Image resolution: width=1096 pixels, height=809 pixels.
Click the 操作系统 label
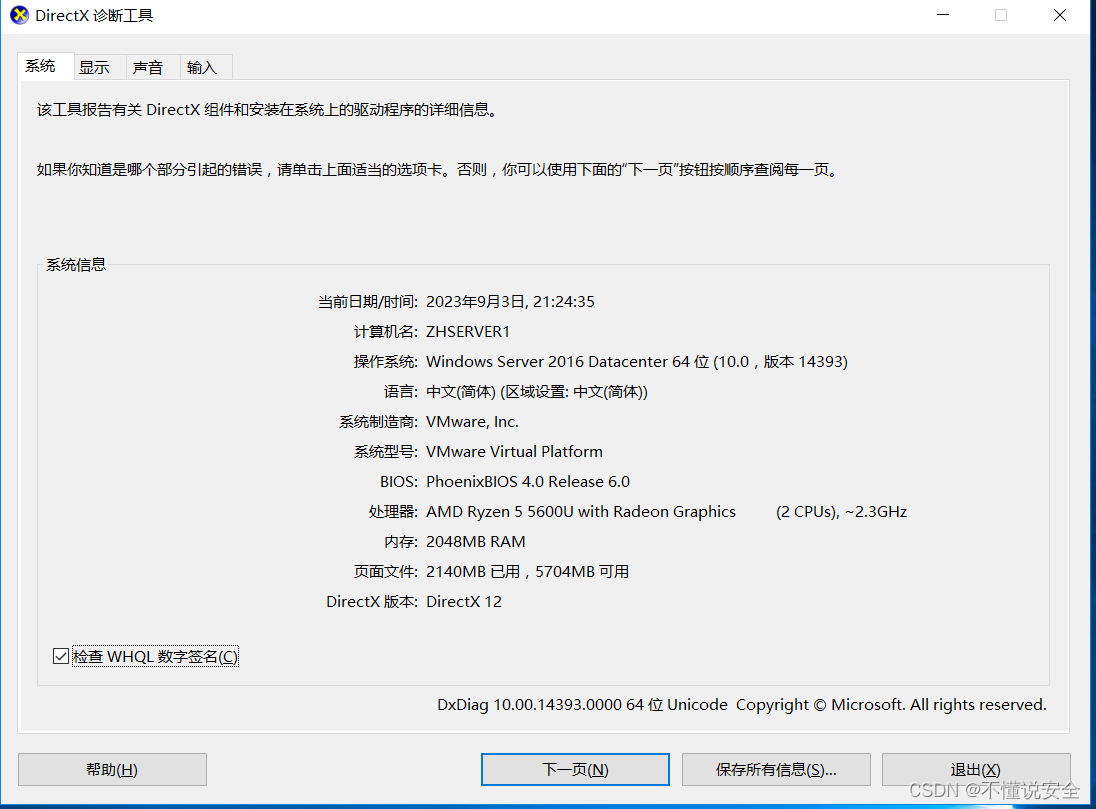[386, 361]
